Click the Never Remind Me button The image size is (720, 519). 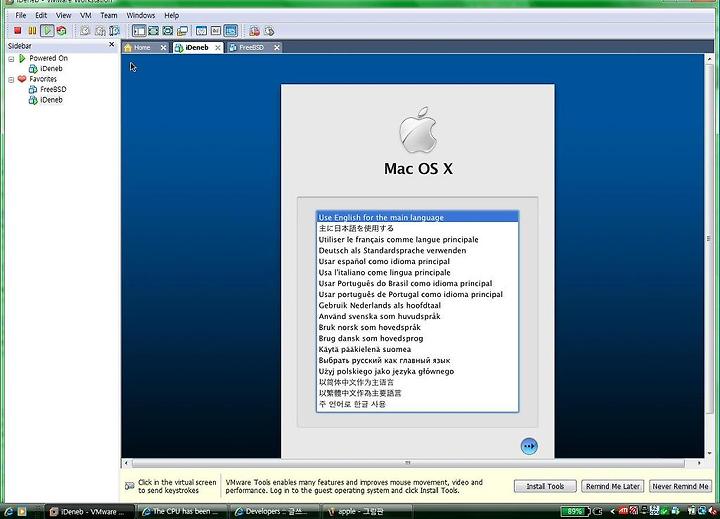(x=680, y=486)
